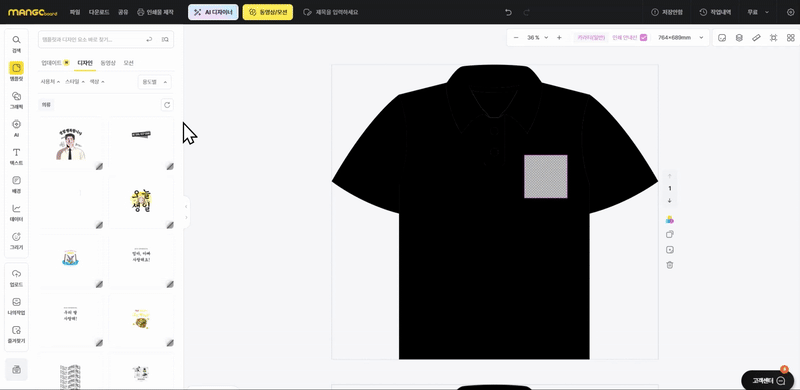Open the 용도별 sort dropdown

[x=155, y=82]
